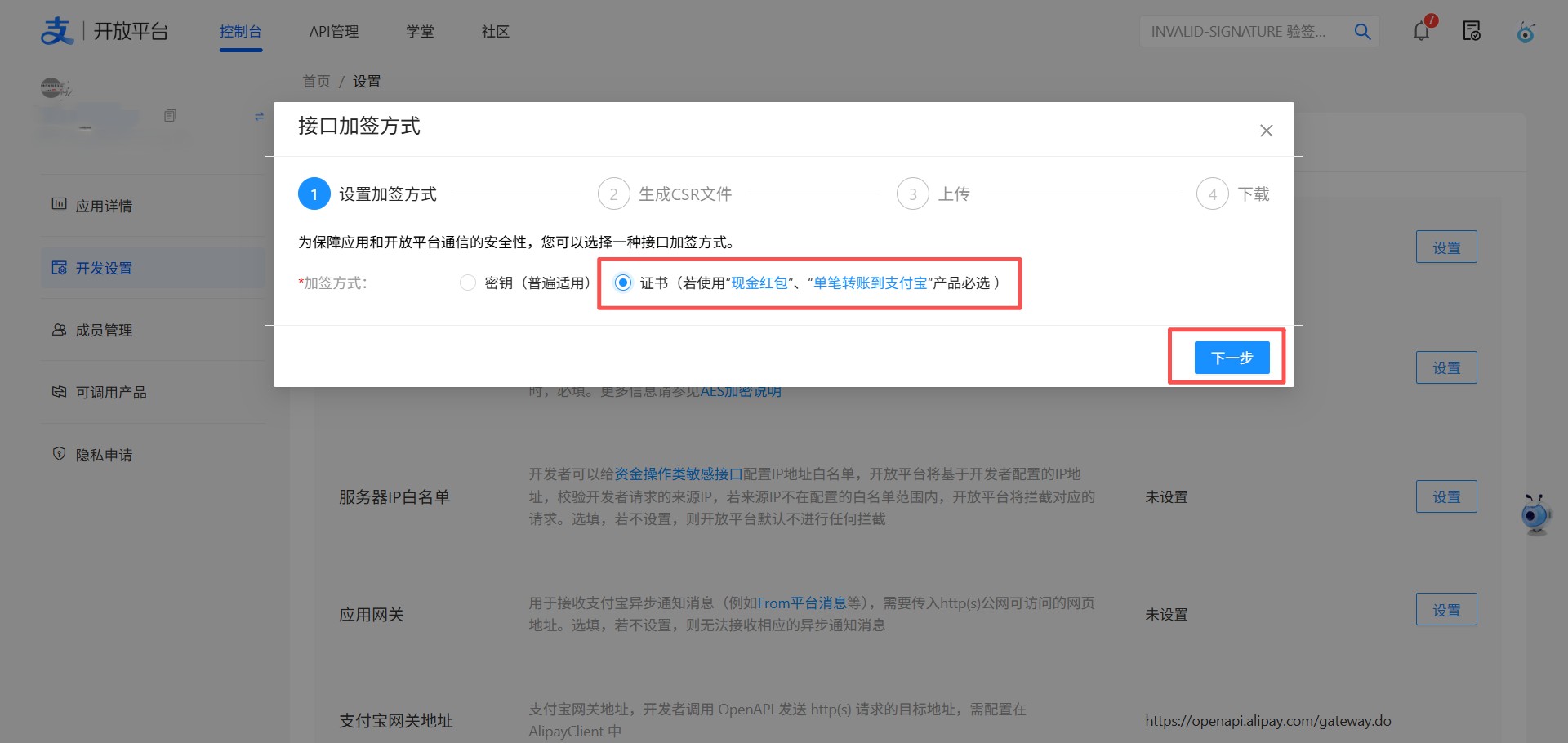The image size is (1568, 743).
Task: Click step 2 生成CSR文件 indicator
Action: pyautogui.click(x=665, y=194)
